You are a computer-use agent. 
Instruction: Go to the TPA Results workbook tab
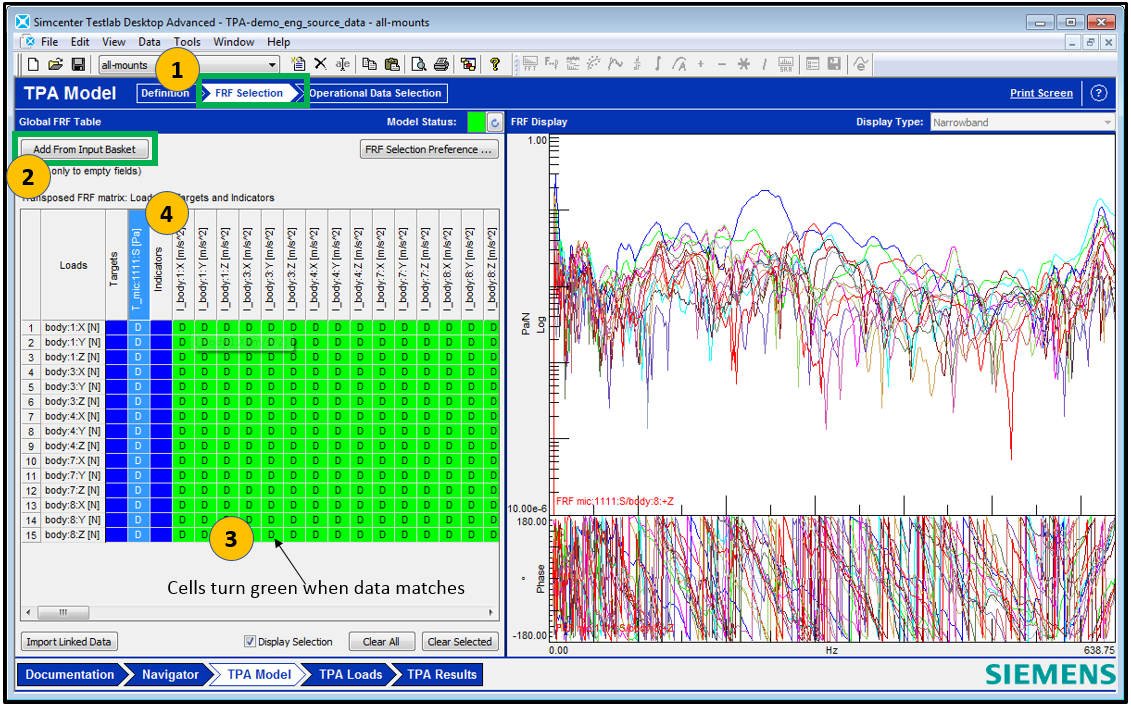[x=441, y=675]
